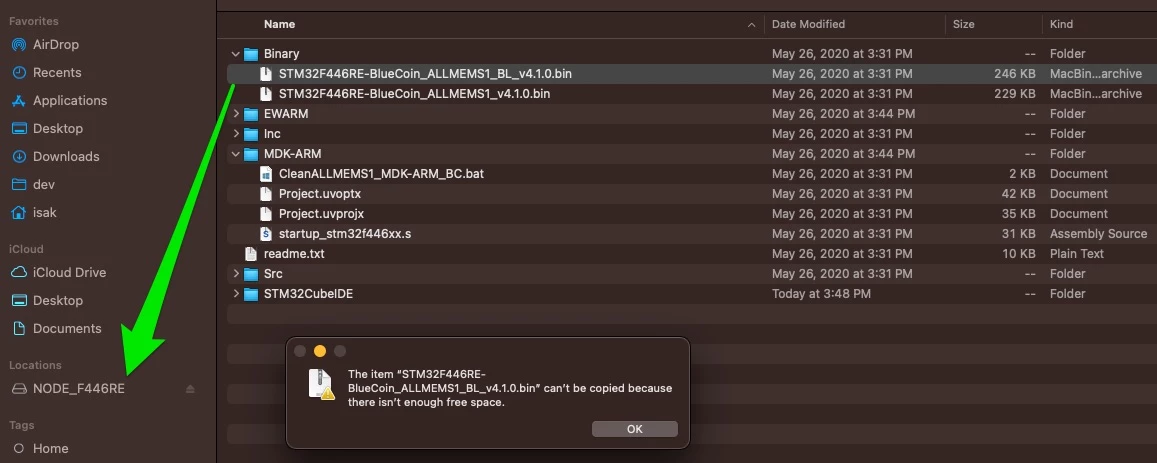The image size is (1157, 463).
Task: Collapse the MDK-ARM folder
Action: pyautogui.click(x=235, y=154)
